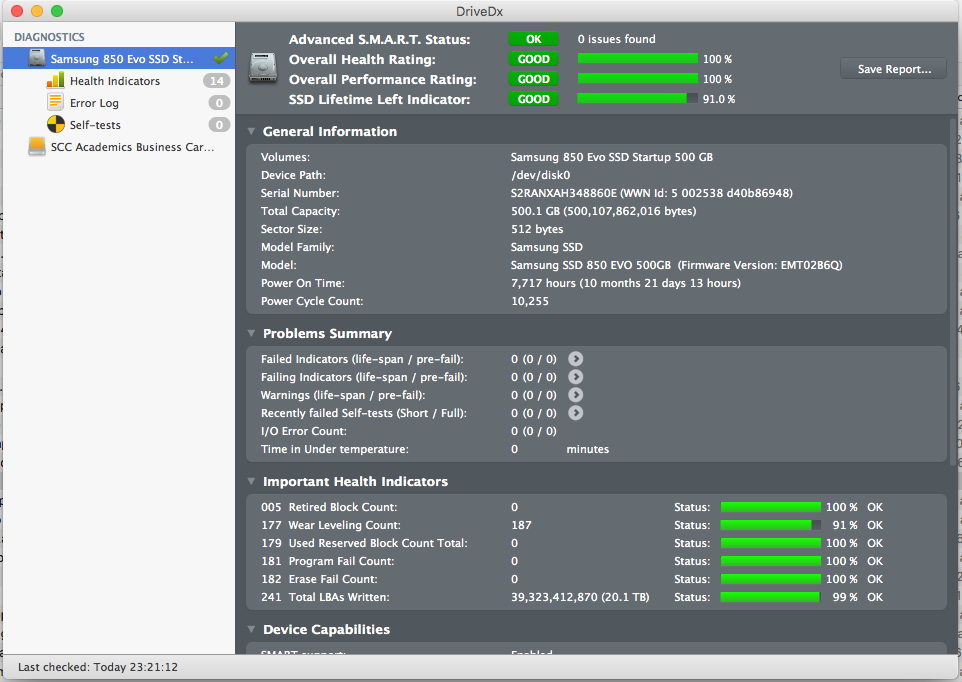Click the GOOD badge for SSD Lifetime Left

pyautogui.click(x=534, y=99)
